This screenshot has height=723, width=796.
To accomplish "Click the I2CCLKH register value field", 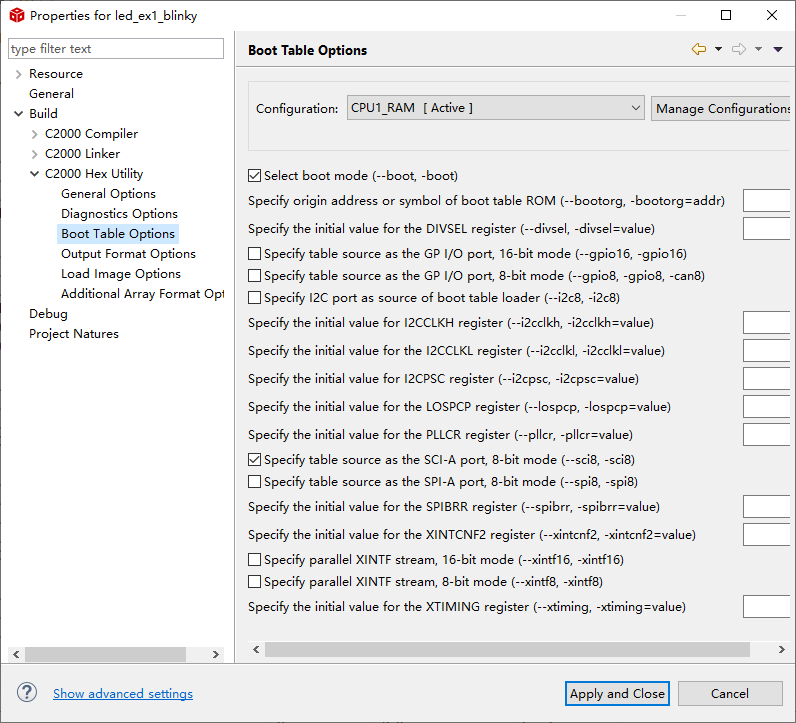I will pyautogui.click(x=767, y=322).
